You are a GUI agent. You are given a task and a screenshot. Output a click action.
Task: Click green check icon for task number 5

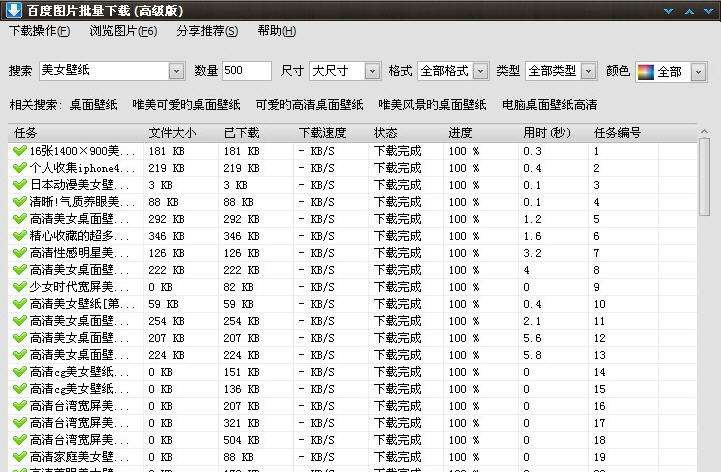[19, 219]
